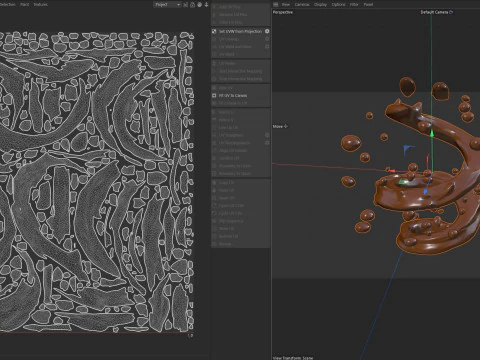Click the Mirror U command icon

click(214, 112)
